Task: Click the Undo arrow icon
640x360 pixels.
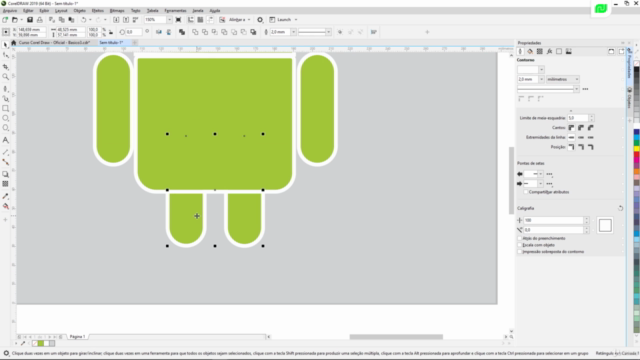Action: 83,20
